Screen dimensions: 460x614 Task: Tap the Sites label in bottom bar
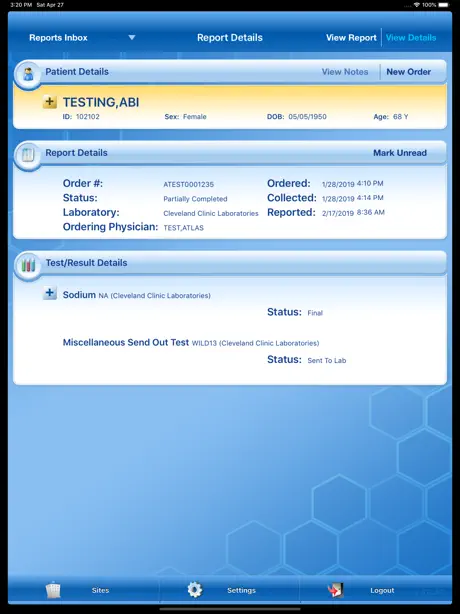(x=100, y=590)
